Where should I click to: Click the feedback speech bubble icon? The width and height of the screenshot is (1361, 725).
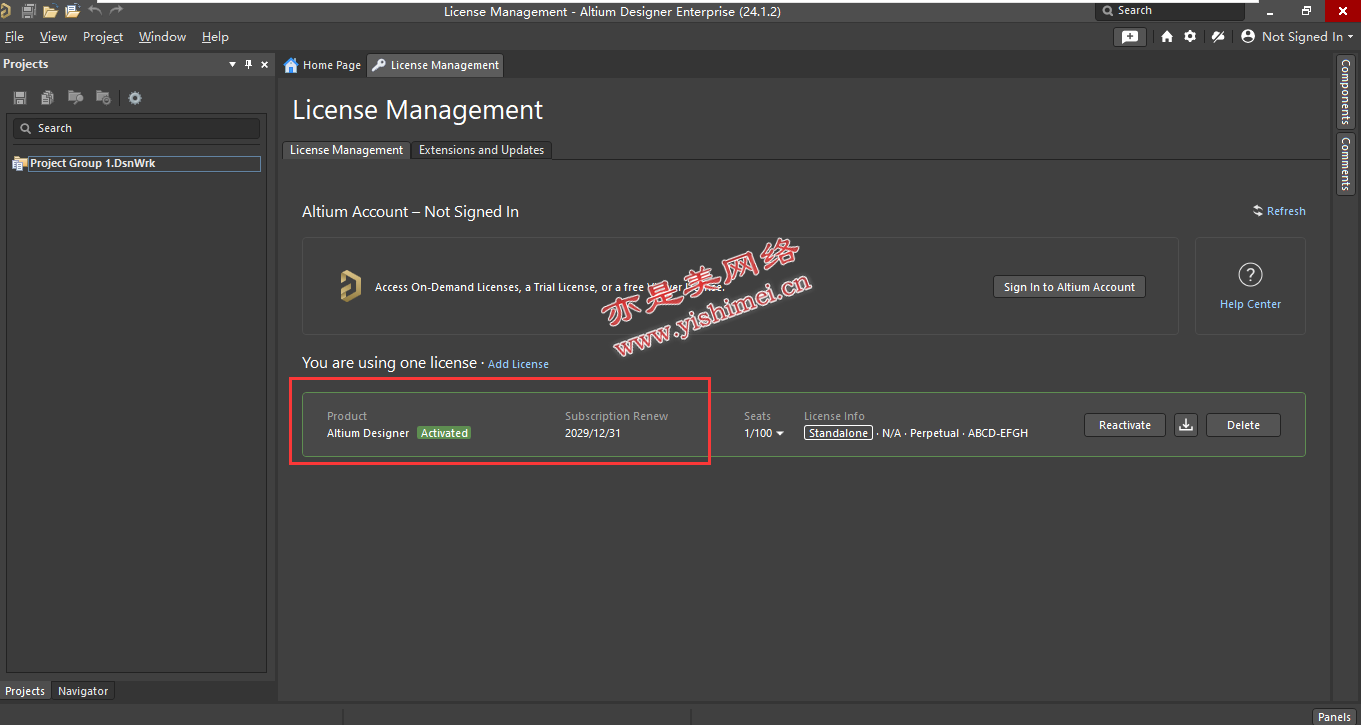tap(1130, 36)
